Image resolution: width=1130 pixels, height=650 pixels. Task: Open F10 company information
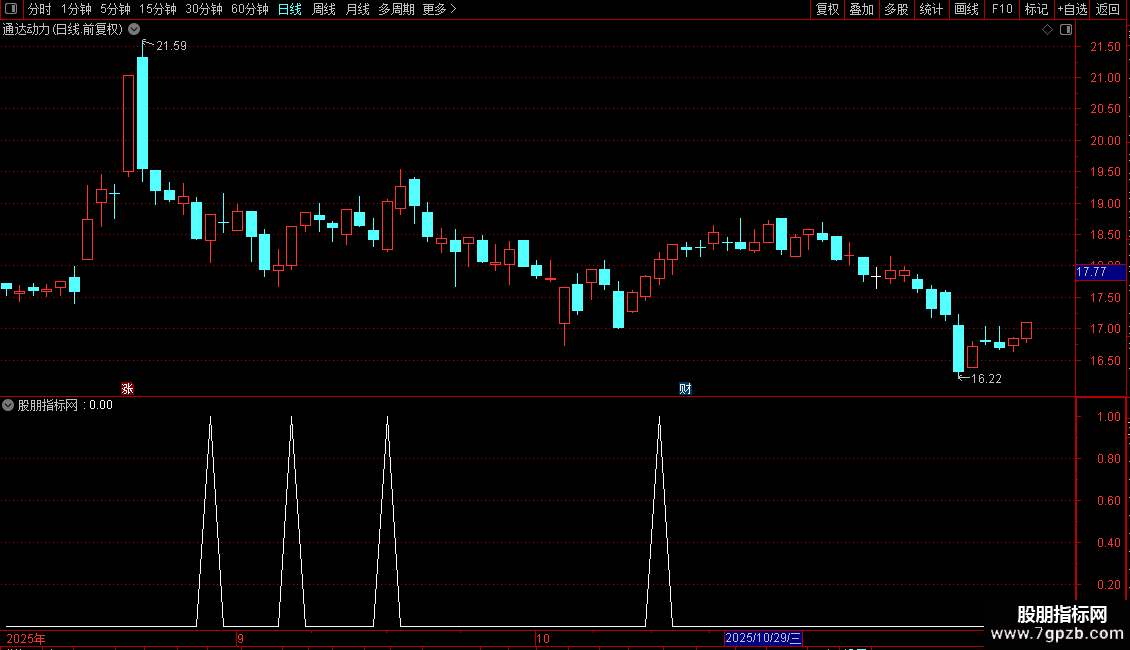(1002, 9)
